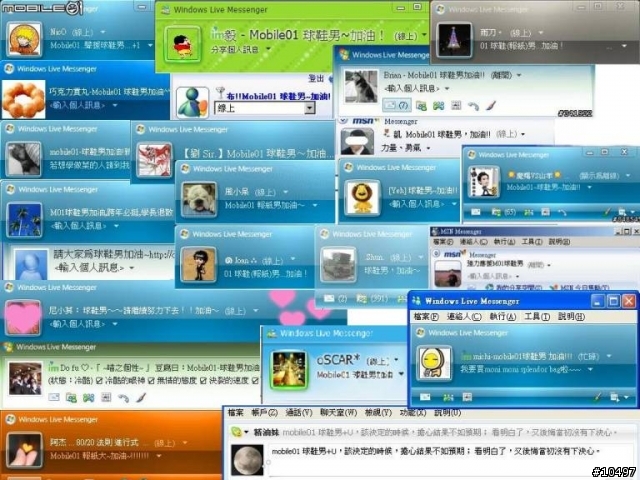Click the phone icon in the Do fu window
This screenshot has height=480, width=640.
click(x=123, y=398)
